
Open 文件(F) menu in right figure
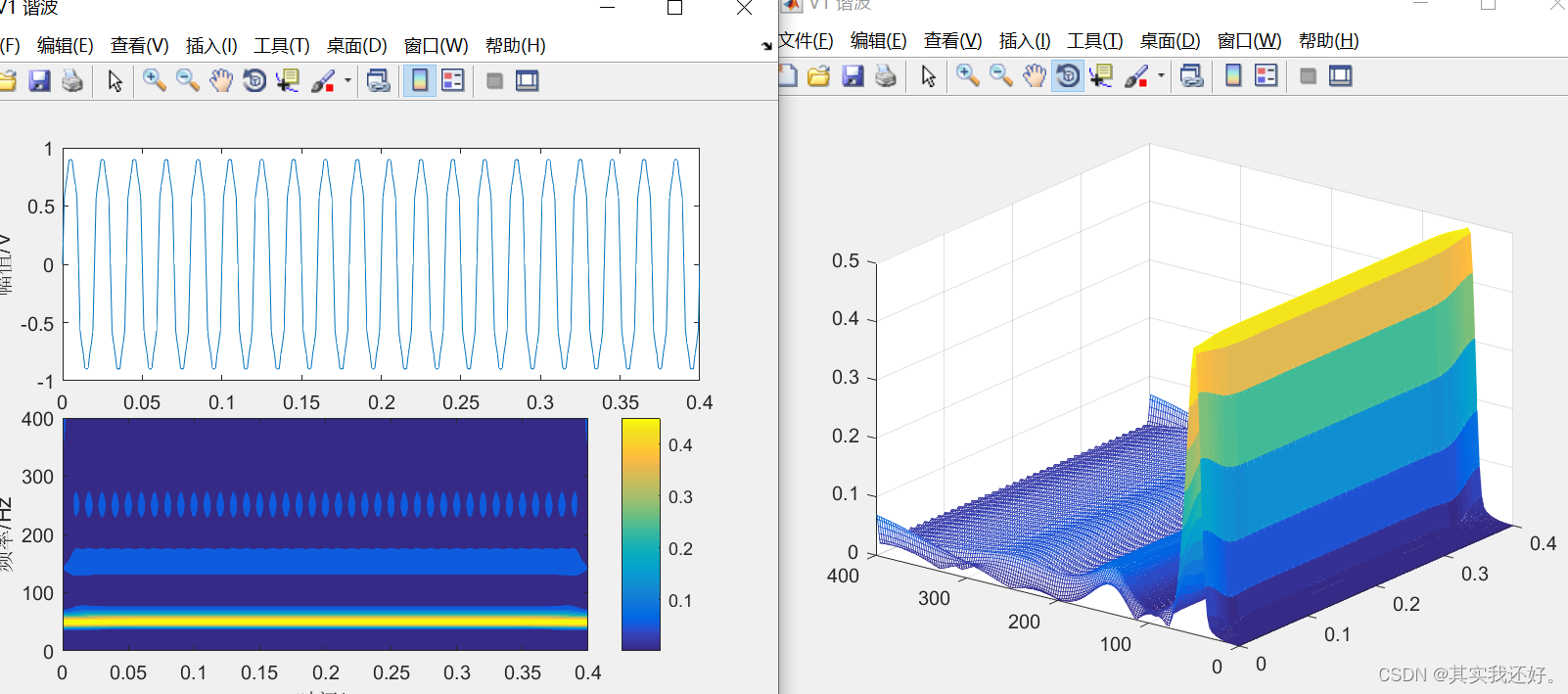pos(807,41)
